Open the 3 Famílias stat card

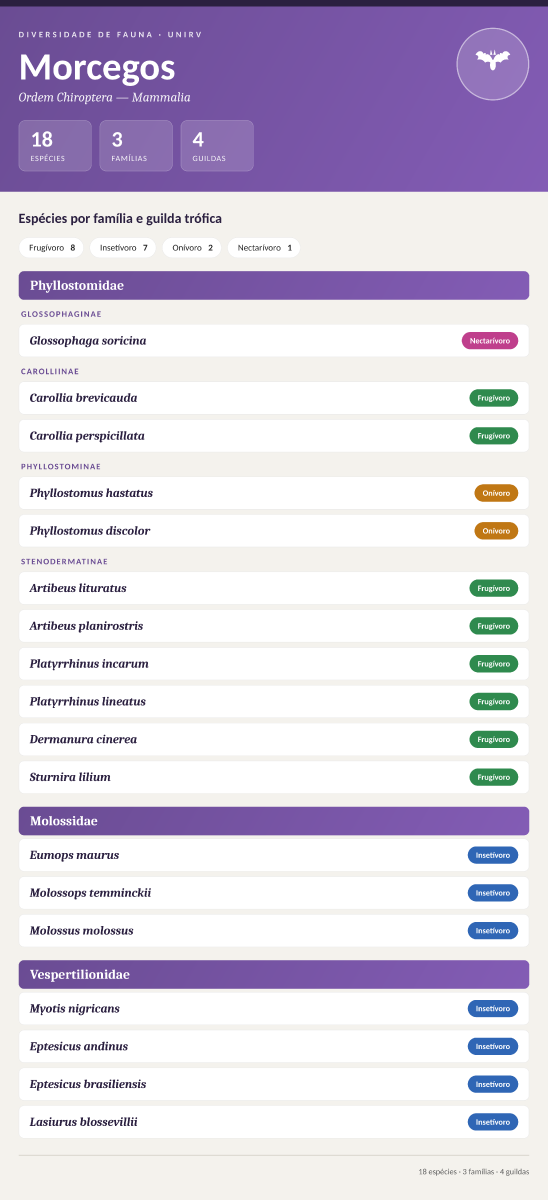tap(136, 146)
